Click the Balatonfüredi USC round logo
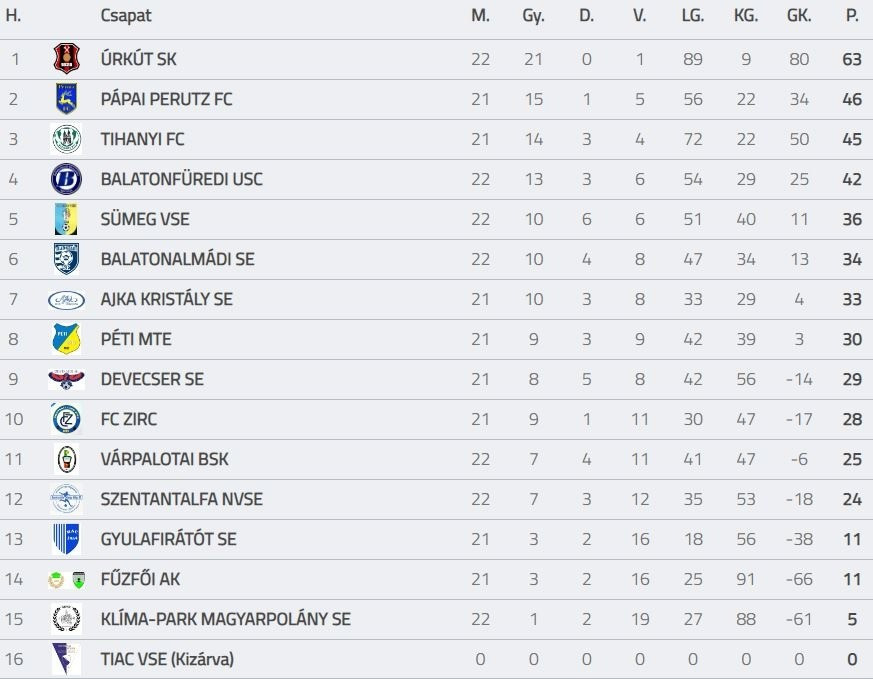The height and width of the screenshot is (679, 873). pos(66,180)
